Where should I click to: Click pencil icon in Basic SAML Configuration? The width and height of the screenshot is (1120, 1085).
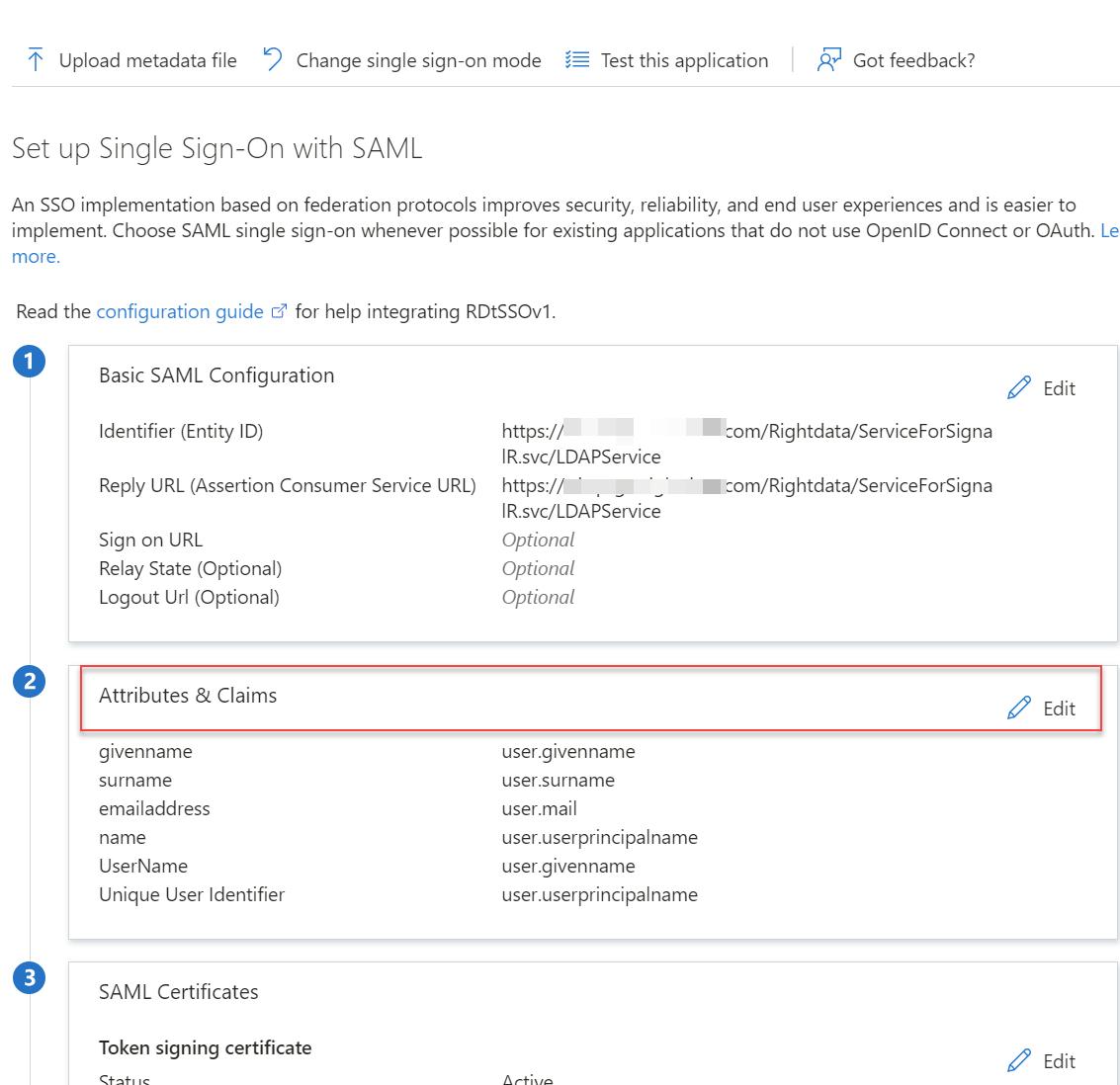(1019, 387)
